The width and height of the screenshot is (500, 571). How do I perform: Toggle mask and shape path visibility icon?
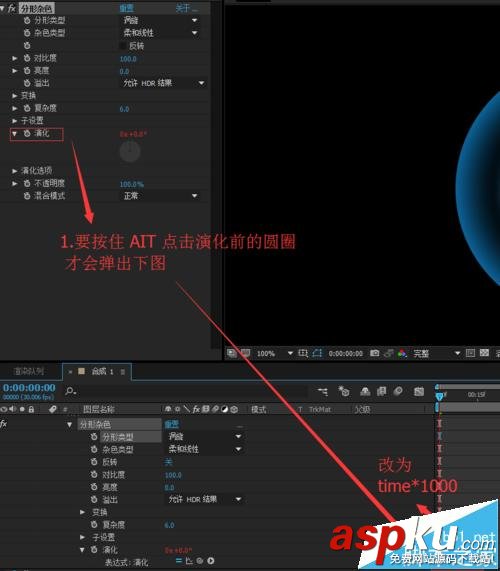click(x=317, y=353)
